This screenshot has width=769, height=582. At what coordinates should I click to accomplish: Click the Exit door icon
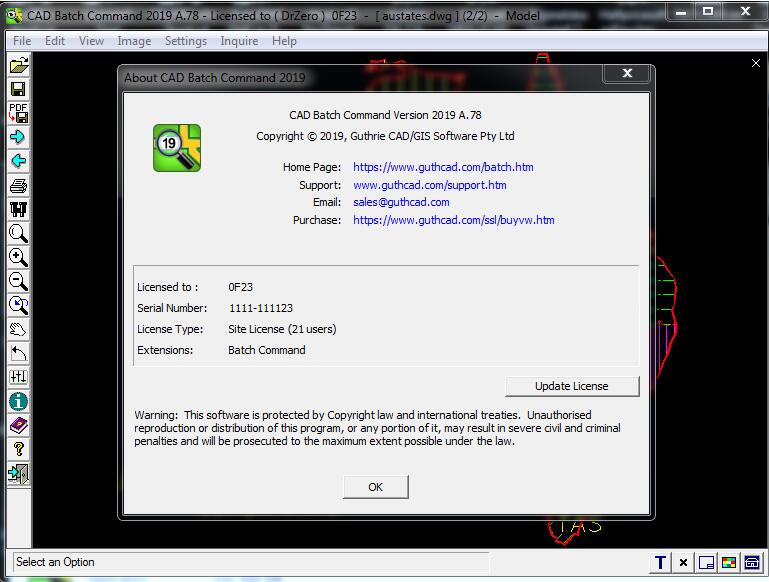19,473
